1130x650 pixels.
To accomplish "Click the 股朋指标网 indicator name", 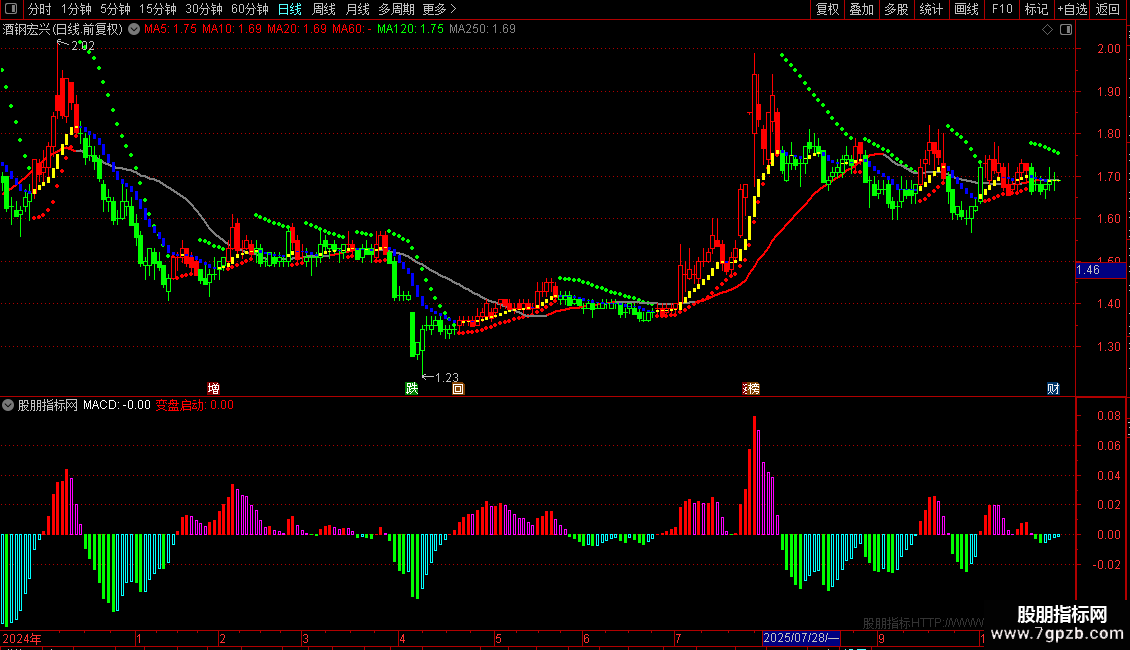I will 48,405.
